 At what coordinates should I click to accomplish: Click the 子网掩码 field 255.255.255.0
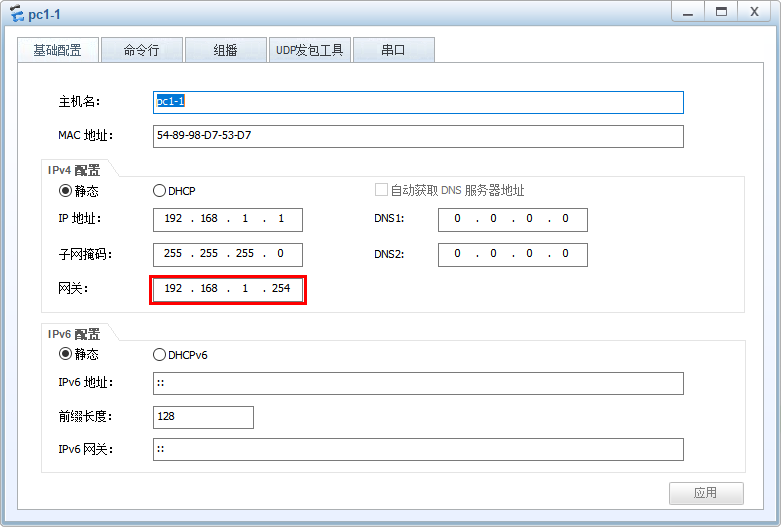[228, 255]
